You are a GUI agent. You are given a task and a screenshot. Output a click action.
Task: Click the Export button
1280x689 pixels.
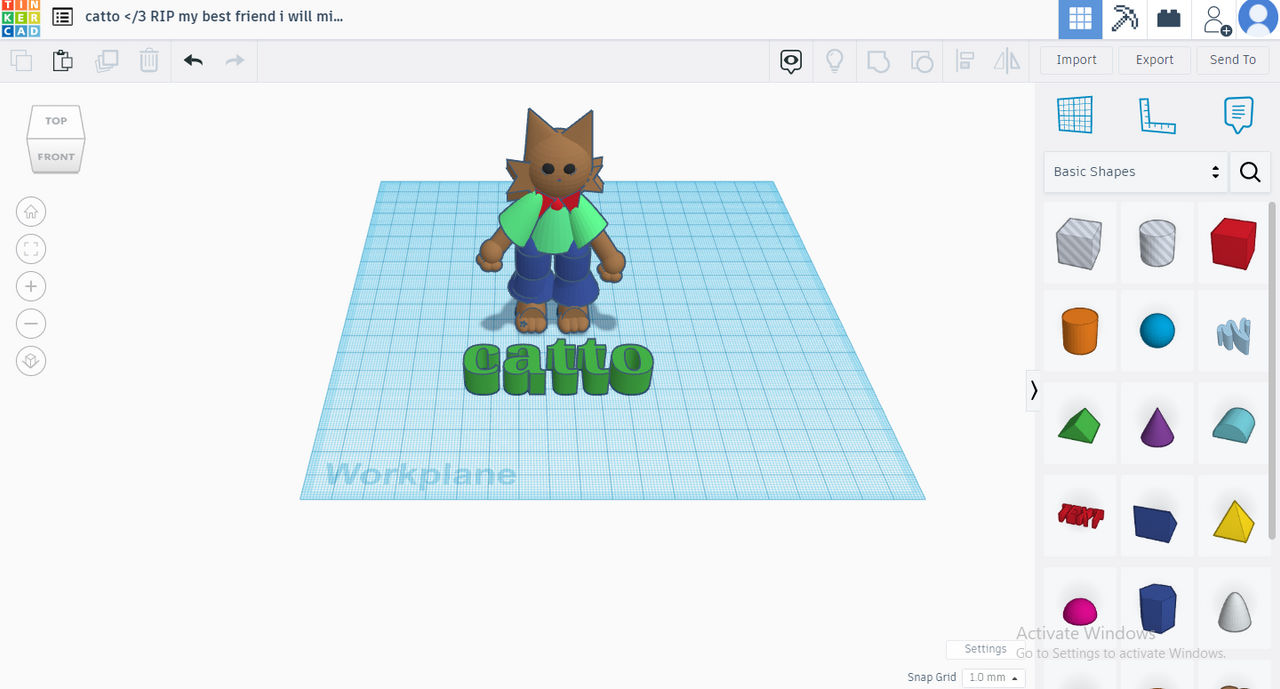point(1154,60)
